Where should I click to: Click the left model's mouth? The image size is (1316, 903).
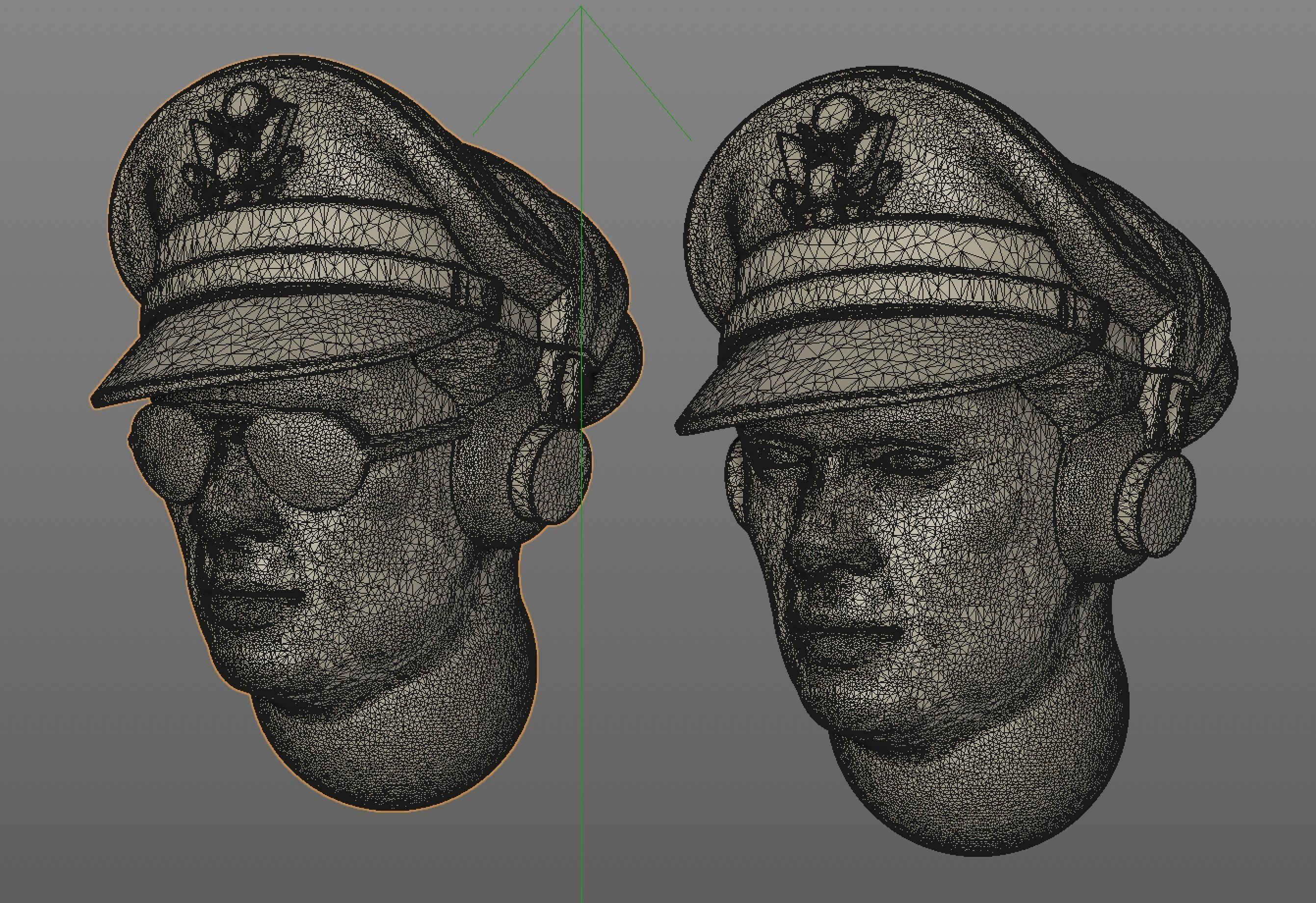pos(258,594)
